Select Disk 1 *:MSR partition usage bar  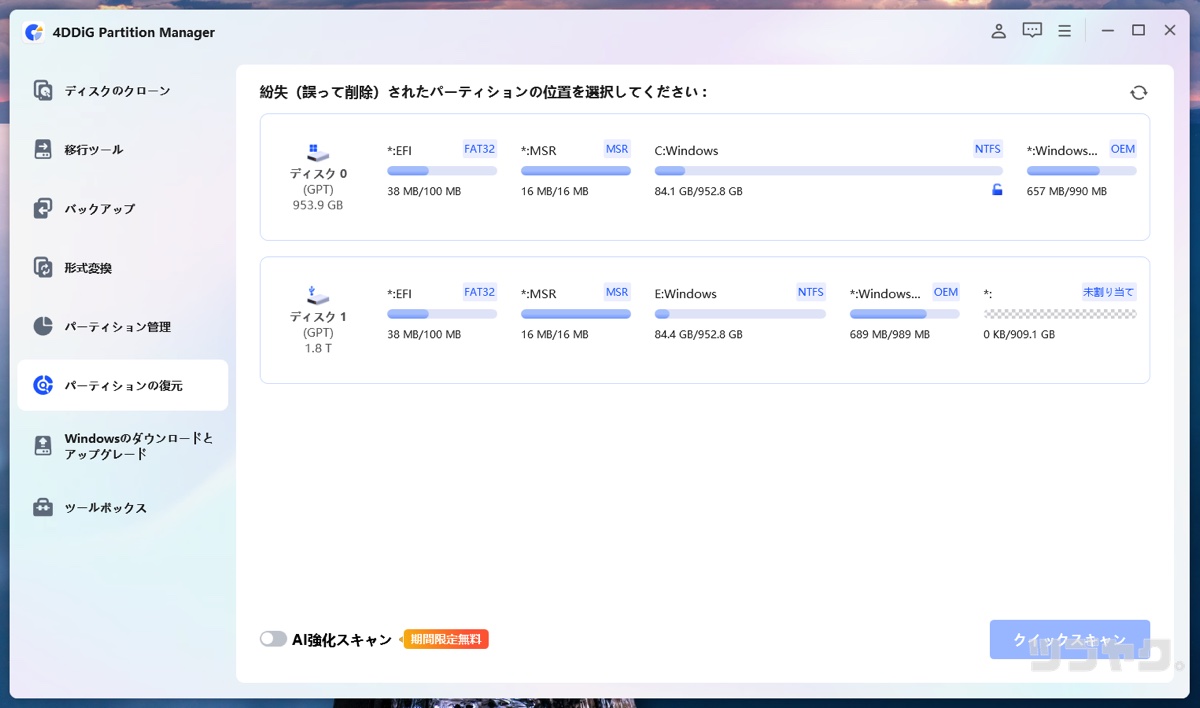pyautogui.click(x=576, y=314)
